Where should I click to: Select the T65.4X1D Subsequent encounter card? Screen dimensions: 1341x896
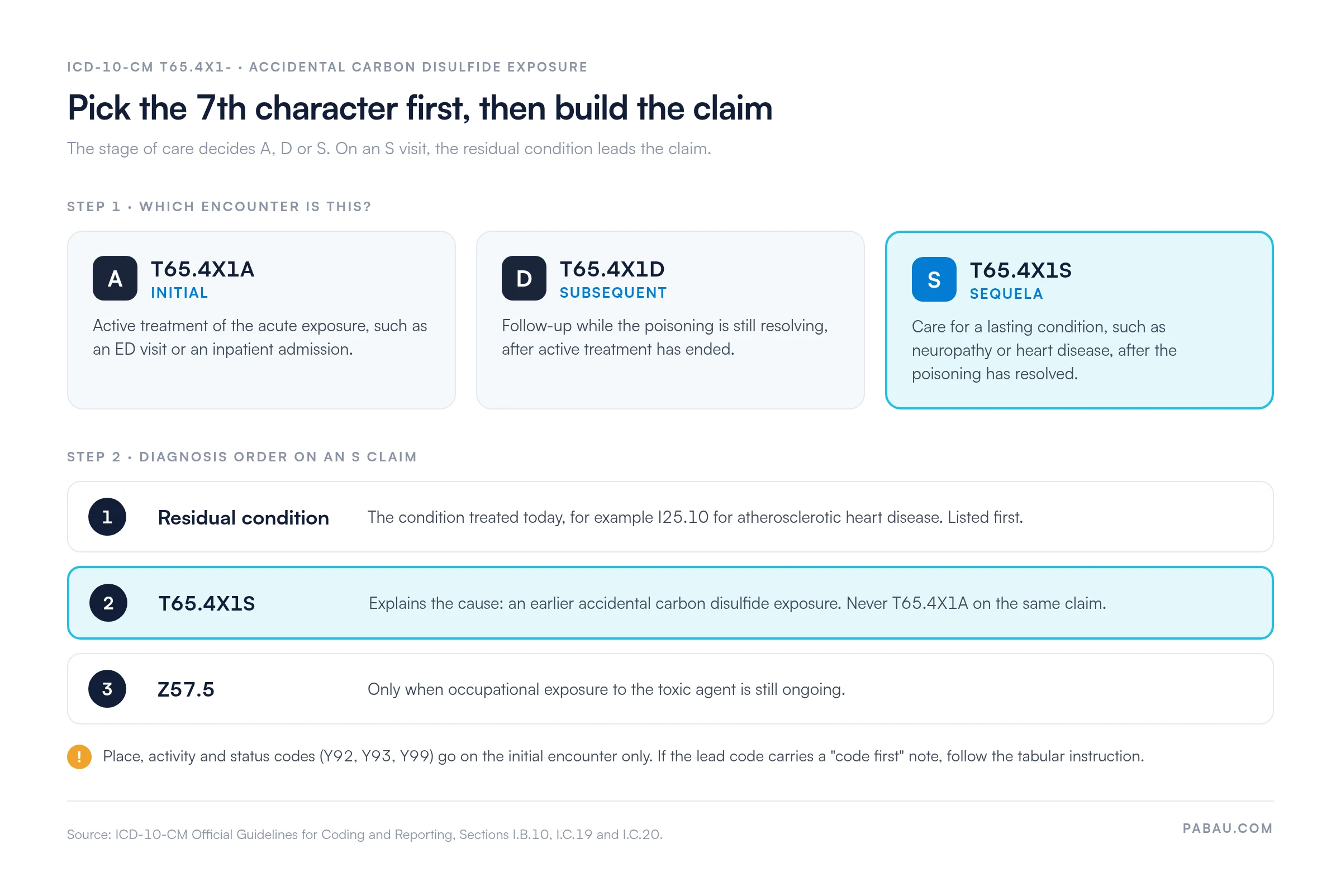670,320
